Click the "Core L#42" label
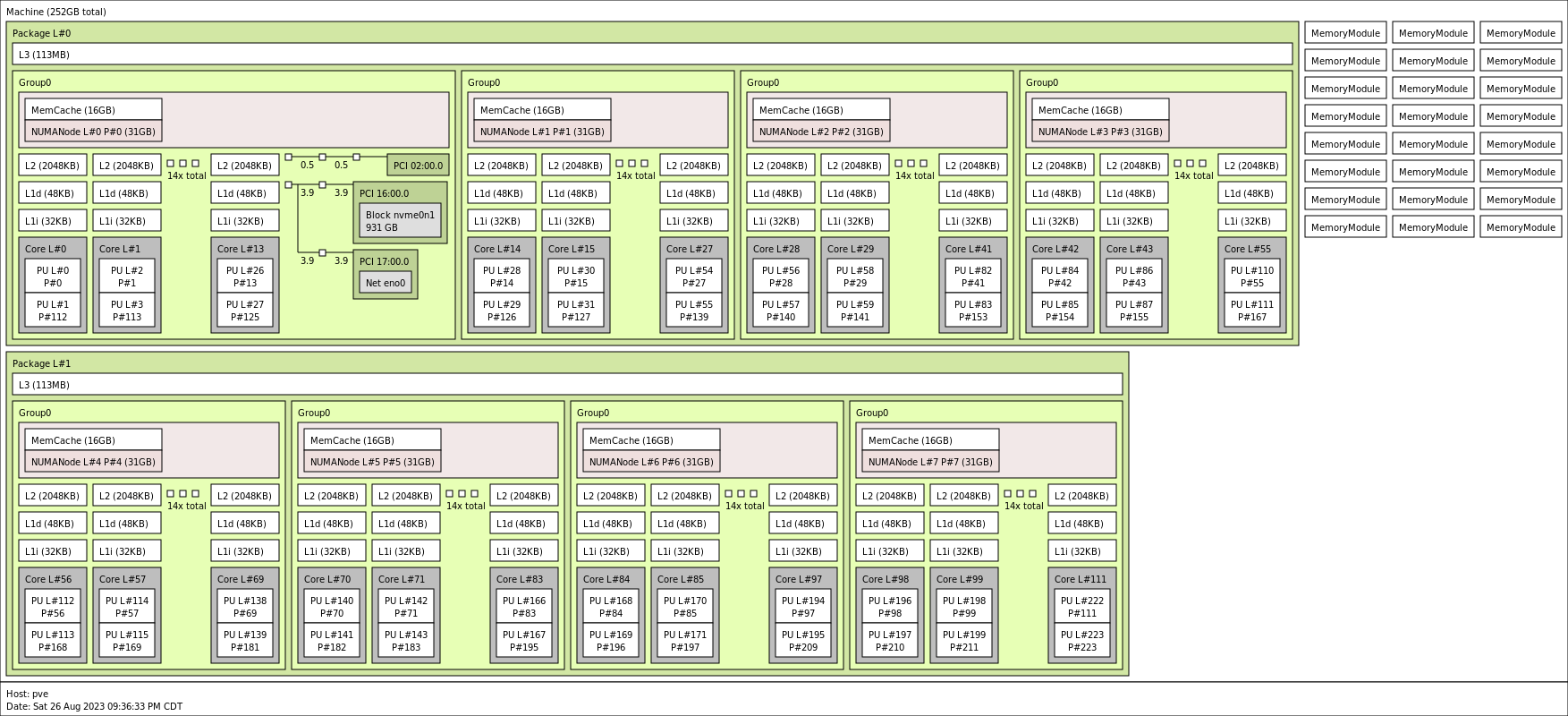Image resolution: width=1568 pixels, height=716 pixels. coord(1055,250)
